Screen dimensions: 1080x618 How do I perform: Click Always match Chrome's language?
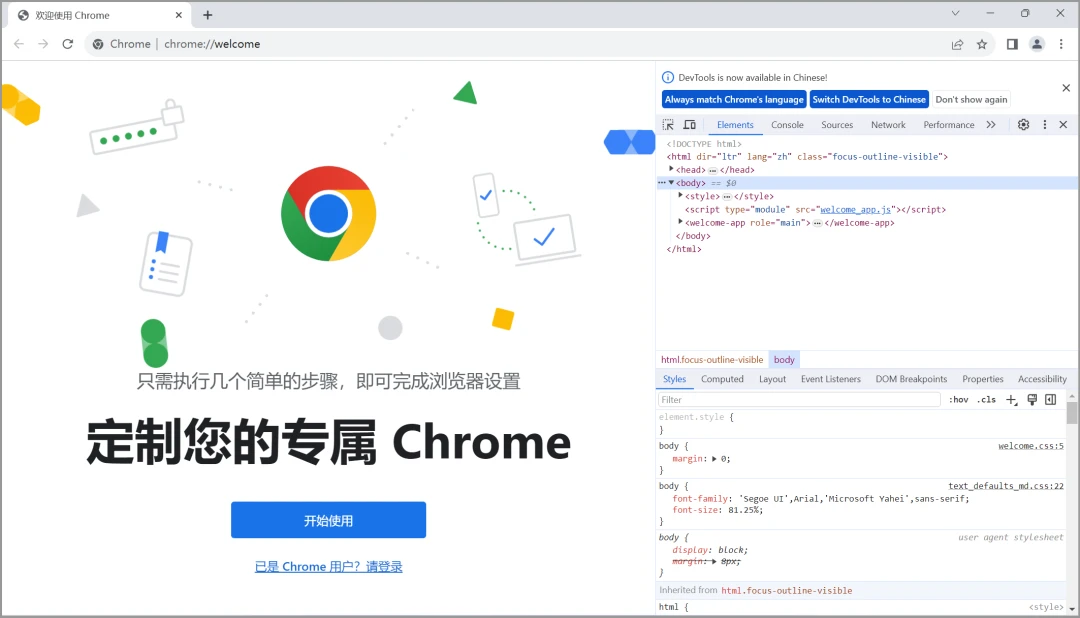[734, 99]
